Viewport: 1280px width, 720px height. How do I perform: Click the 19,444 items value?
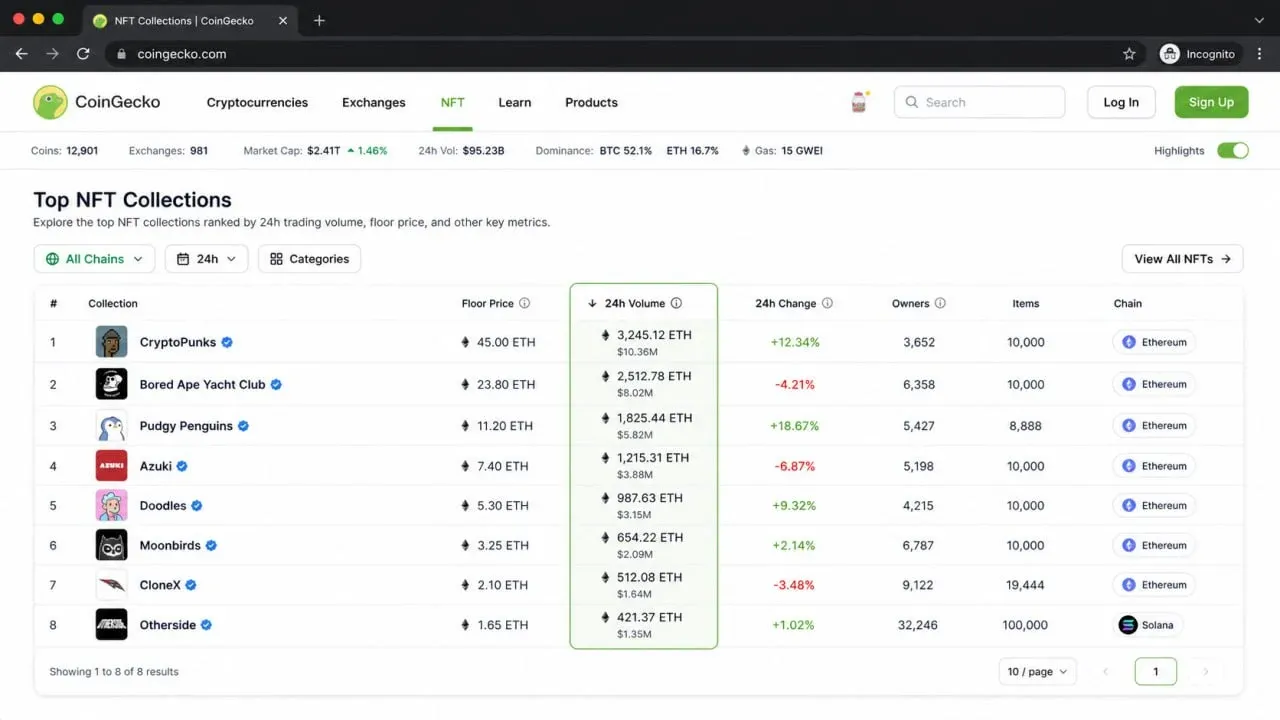pos(1026,585)
